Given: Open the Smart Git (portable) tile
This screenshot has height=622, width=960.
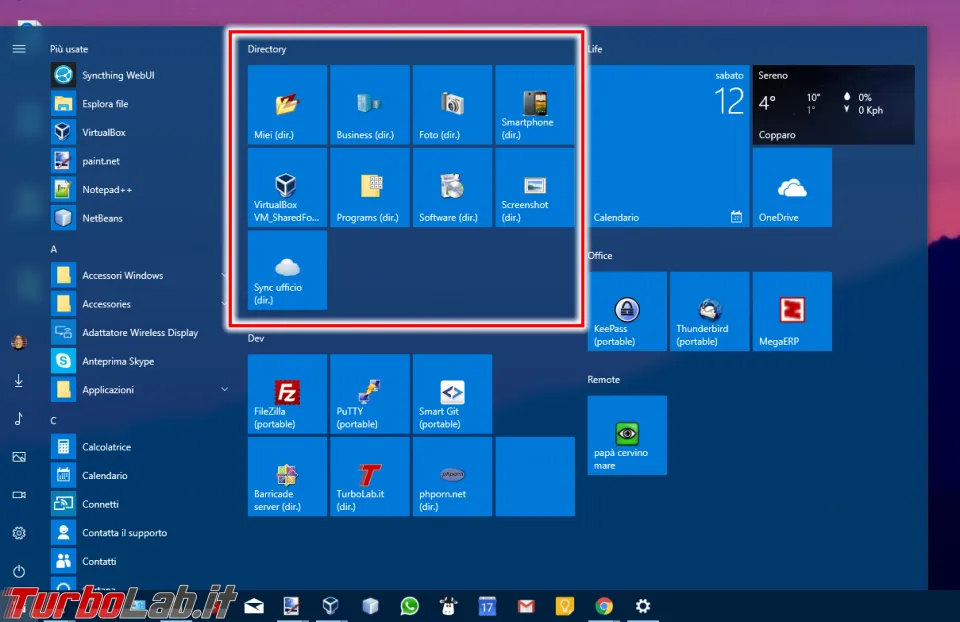Looking at the screenshot, I should [x=452, y=394].
